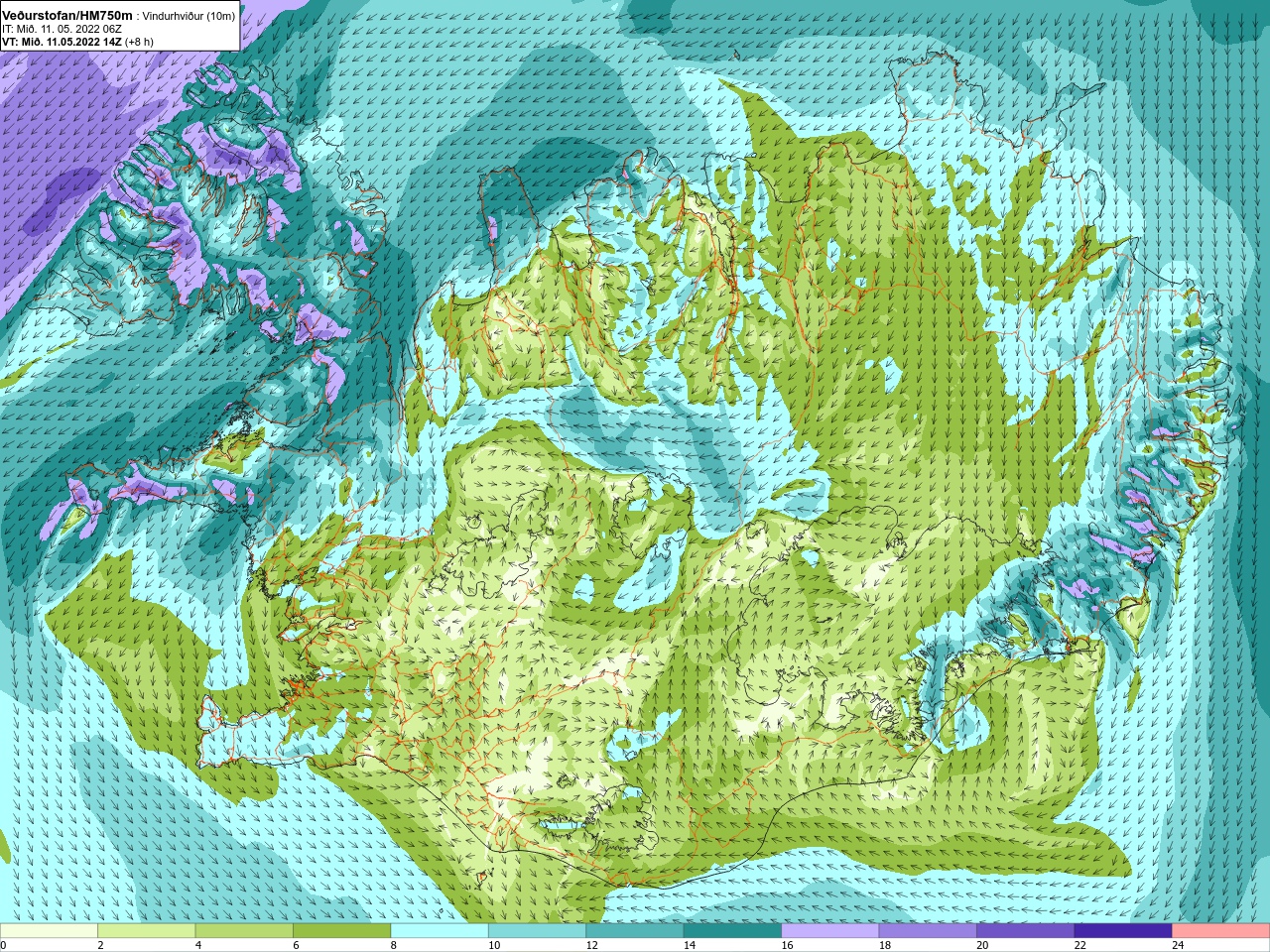Click the turquoise 10–12 legend swatch

(537, 931)
